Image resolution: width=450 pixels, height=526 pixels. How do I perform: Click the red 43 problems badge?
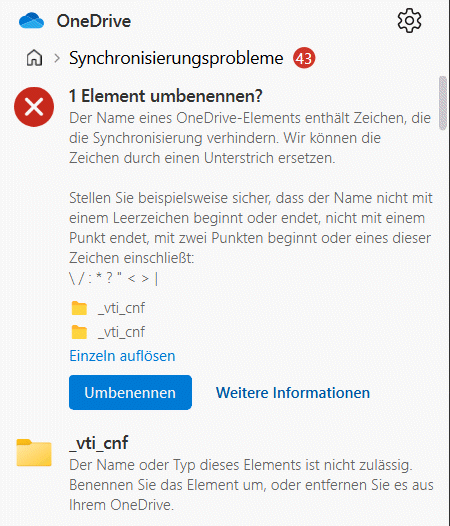coord(304,58)
